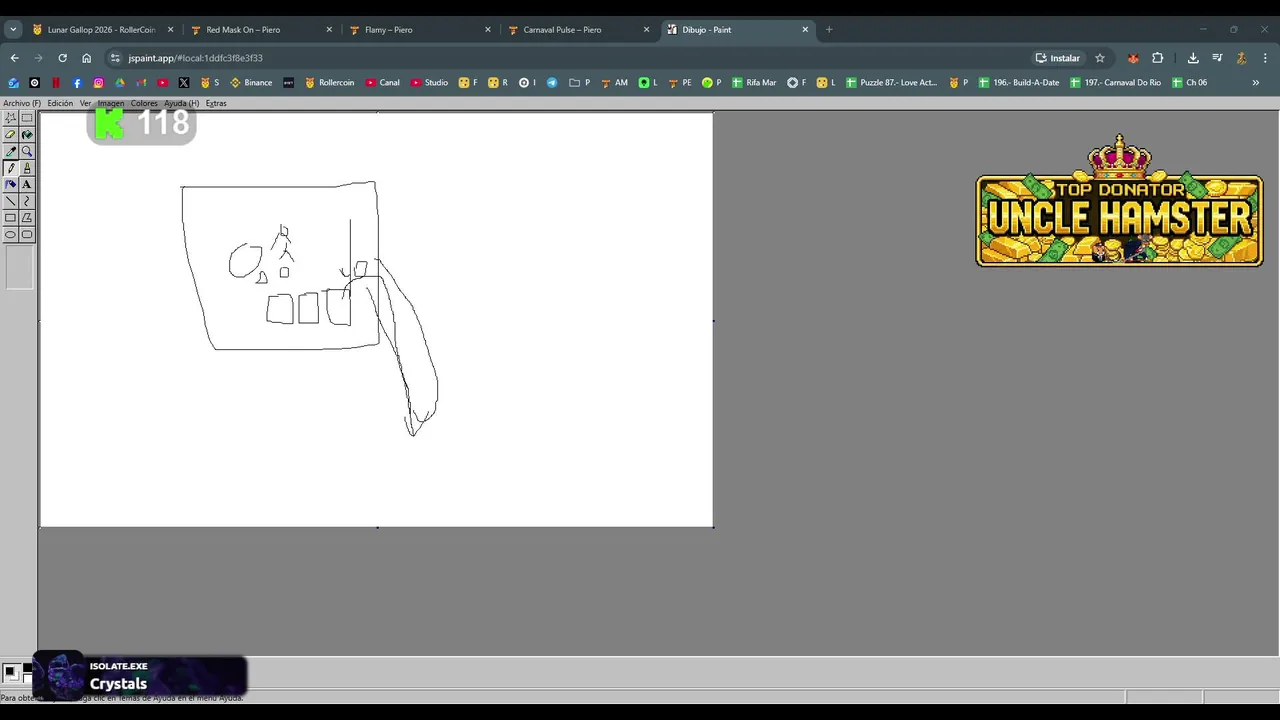Open browser Downloads
The height and width of the screenshot is (720, 1280).
(1193, 58)
